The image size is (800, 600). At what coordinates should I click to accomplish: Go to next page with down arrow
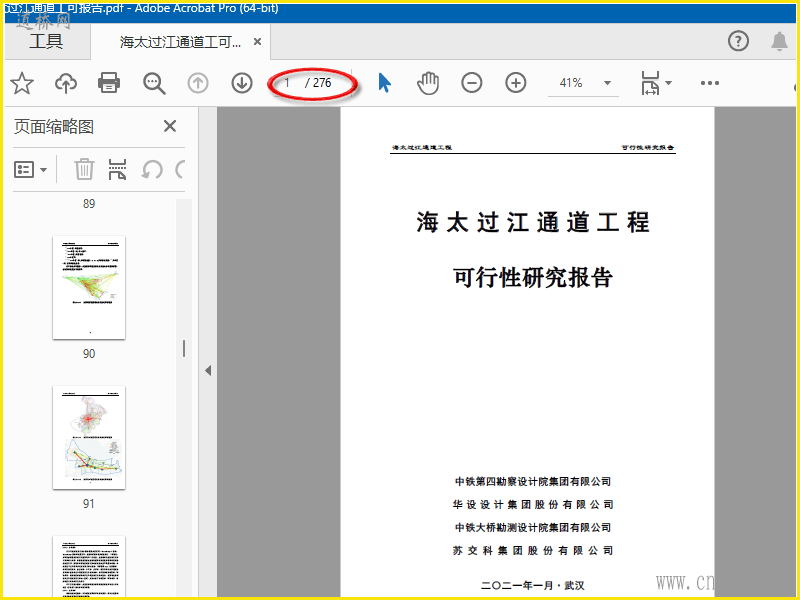pos(242,83)
